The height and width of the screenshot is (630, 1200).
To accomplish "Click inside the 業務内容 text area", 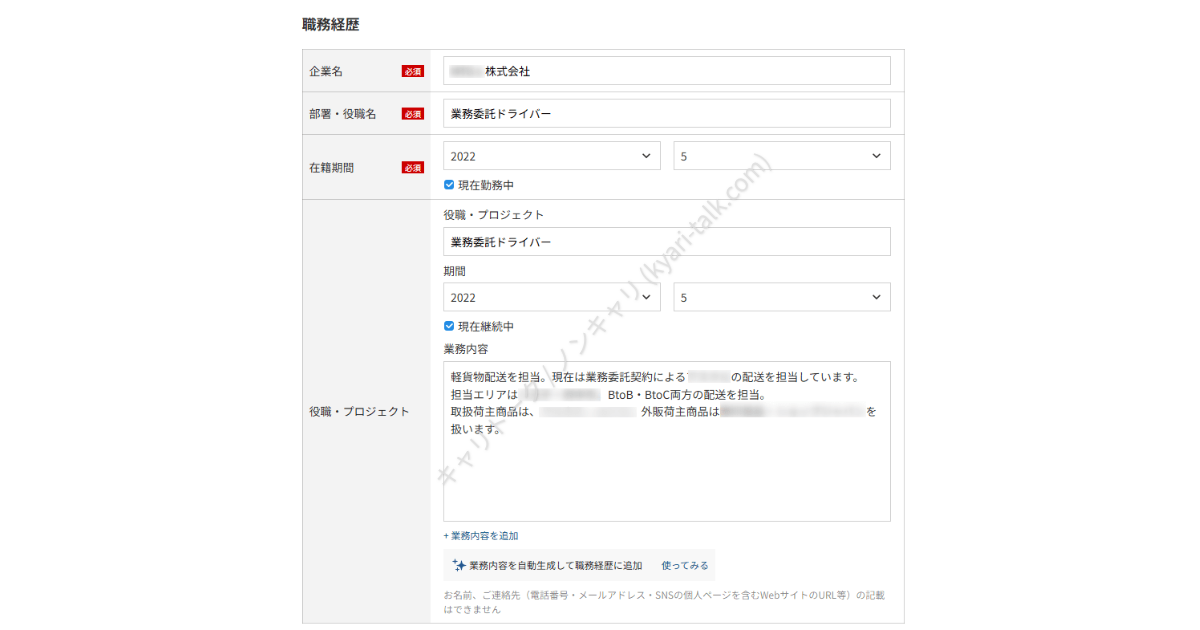I will pos(666,470).
